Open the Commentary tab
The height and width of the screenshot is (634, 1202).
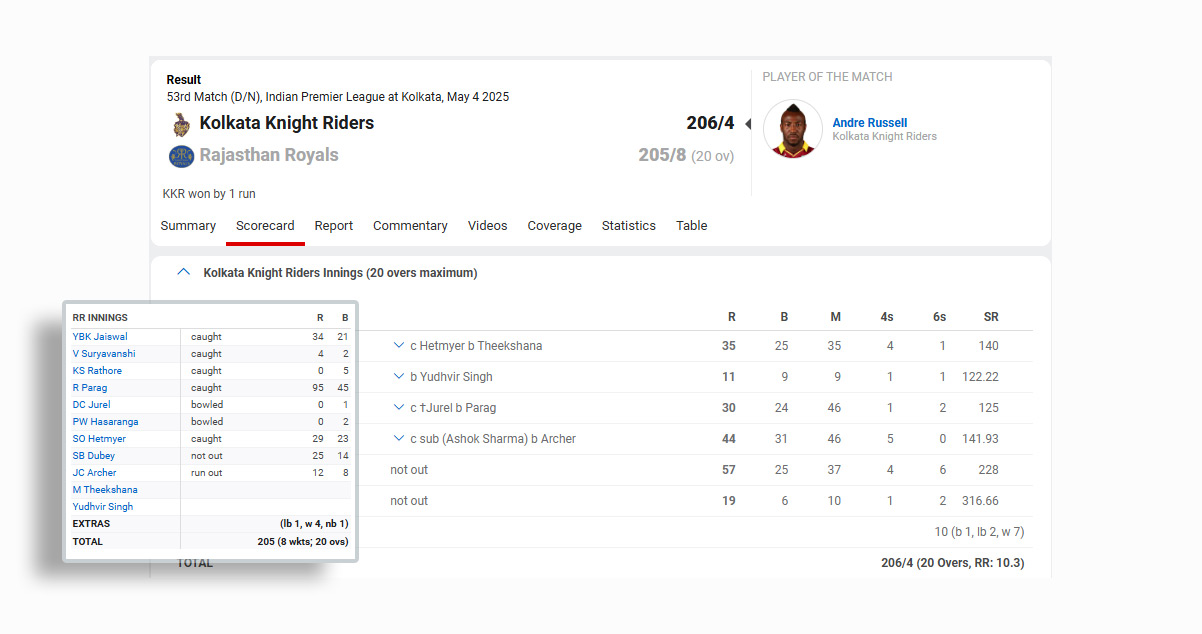pyautogui.click(x=410, y=226)
